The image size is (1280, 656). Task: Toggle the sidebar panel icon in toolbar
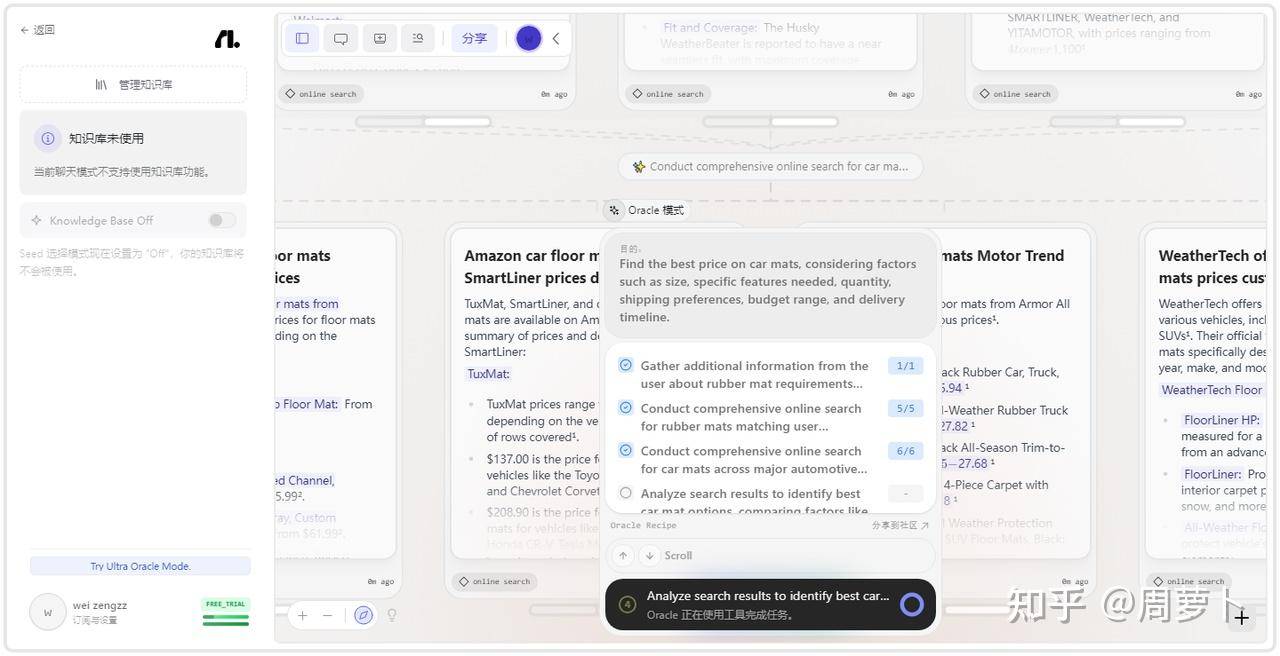coord(302,38)
